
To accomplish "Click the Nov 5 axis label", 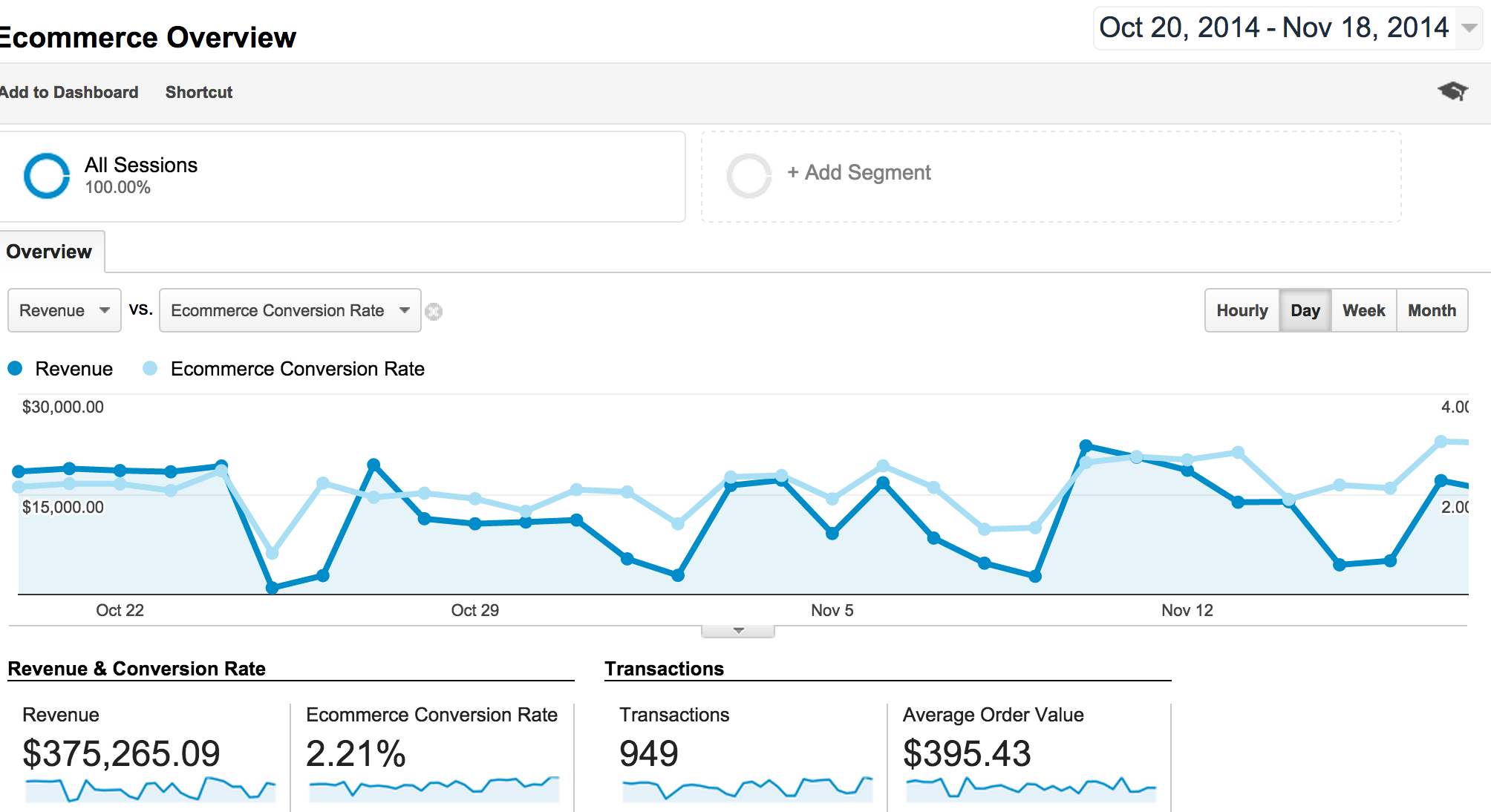I will [832, 610].
